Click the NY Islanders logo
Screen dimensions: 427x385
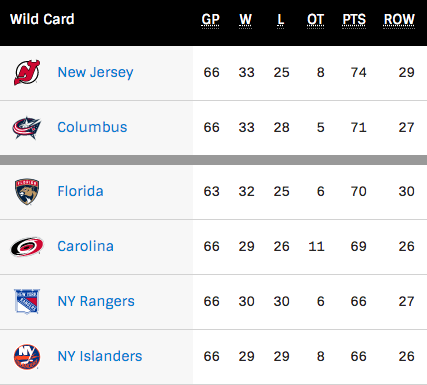click(x=27, y=357)
